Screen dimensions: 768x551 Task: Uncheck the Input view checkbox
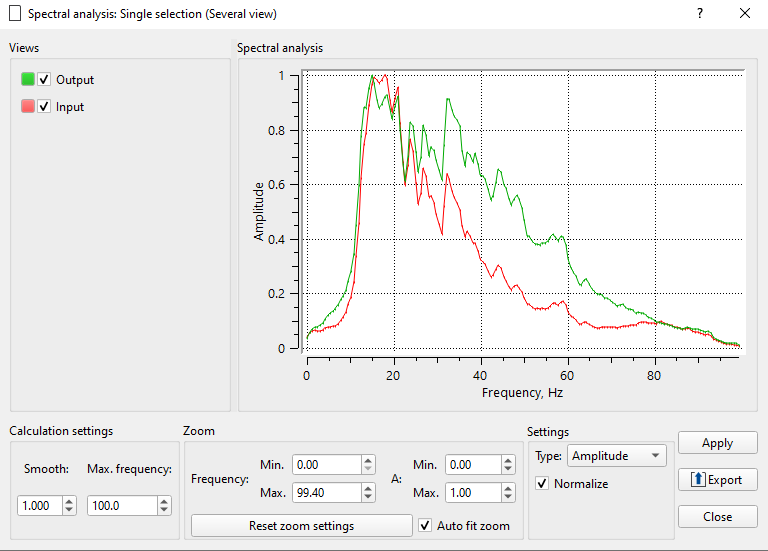tap(44, 106)
